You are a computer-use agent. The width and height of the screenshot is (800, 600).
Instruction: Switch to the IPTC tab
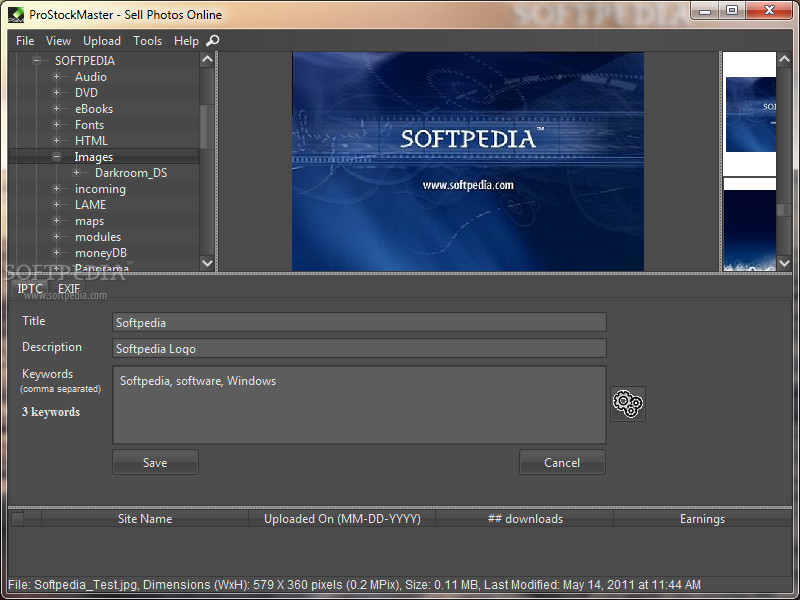tap(30, 289)
